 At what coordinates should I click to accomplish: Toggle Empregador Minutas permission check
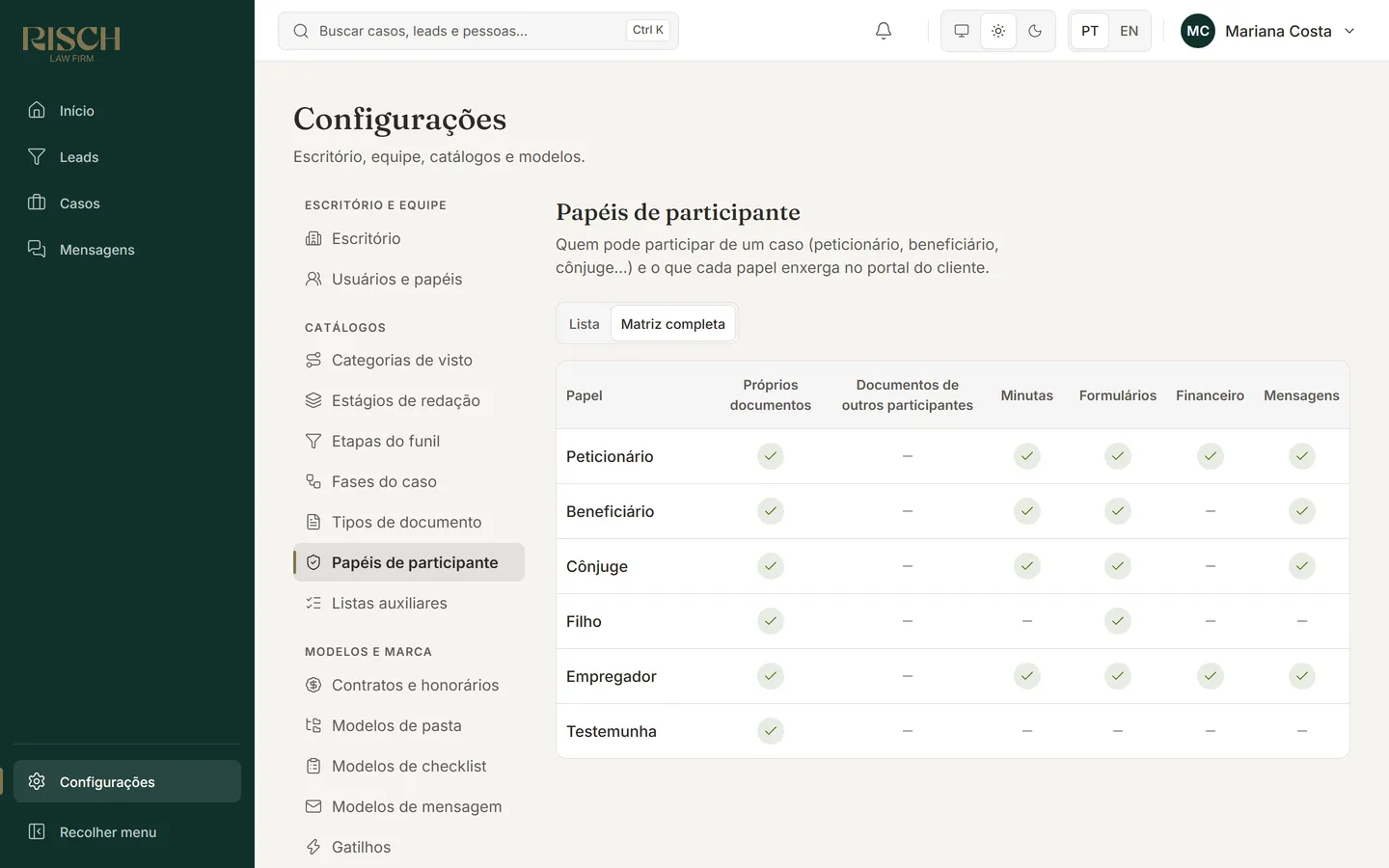[1027, 676]
